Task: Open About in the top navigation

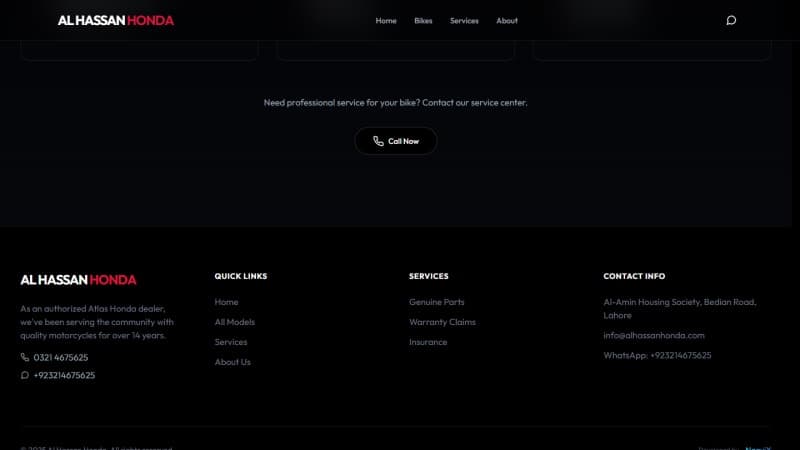Action: pos(507,21)
